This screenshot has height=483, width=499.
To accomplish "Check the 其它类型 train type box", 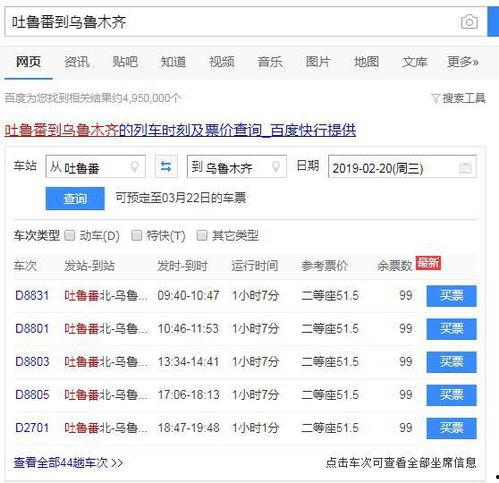I will click(202, 235).
